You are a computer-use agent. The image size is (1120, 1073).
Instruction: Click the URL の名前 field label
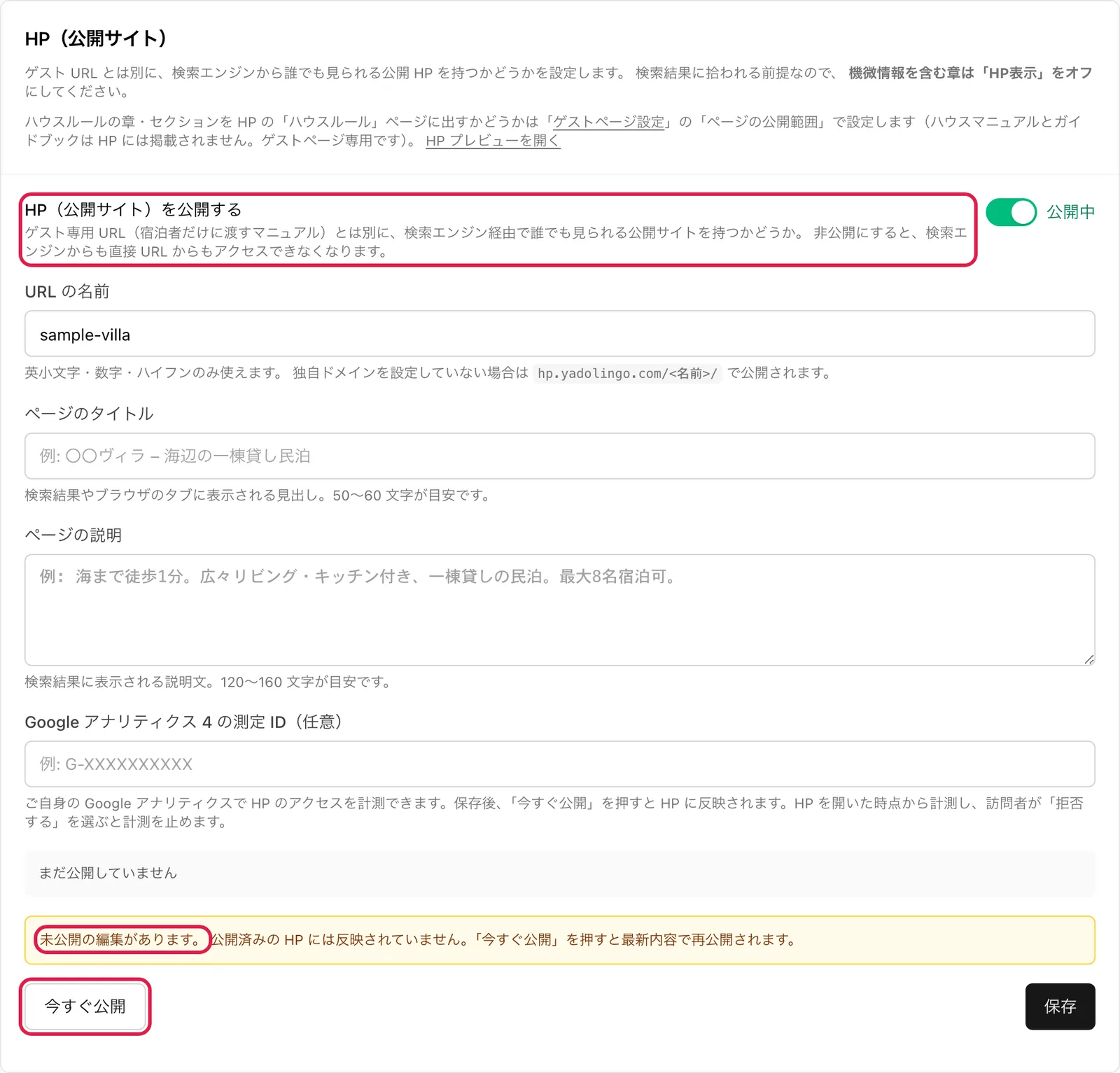point(67,292)
